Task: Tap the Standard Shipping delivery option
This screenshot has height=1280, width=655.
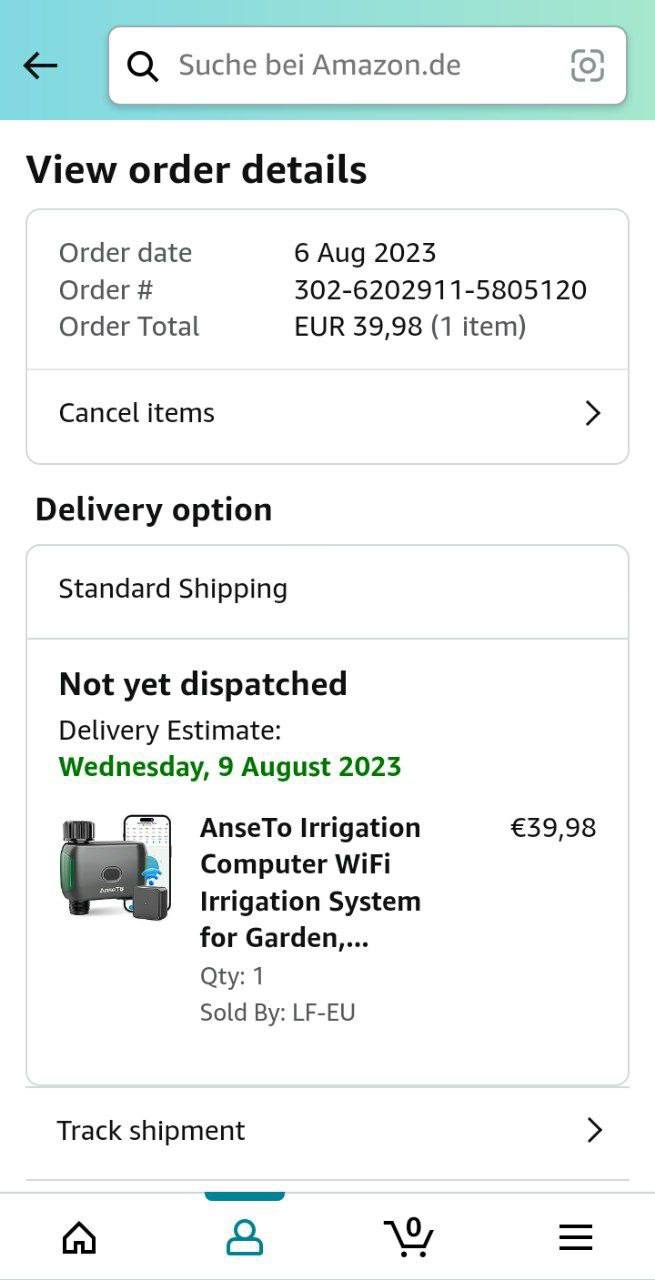Action: 173,589
